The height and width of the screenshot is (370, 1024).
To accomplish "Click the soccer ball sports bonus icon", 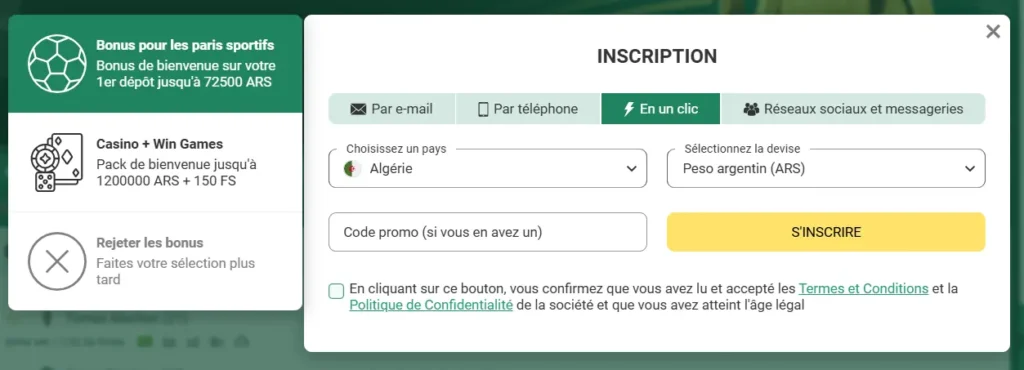I will (x=57, y=63).
